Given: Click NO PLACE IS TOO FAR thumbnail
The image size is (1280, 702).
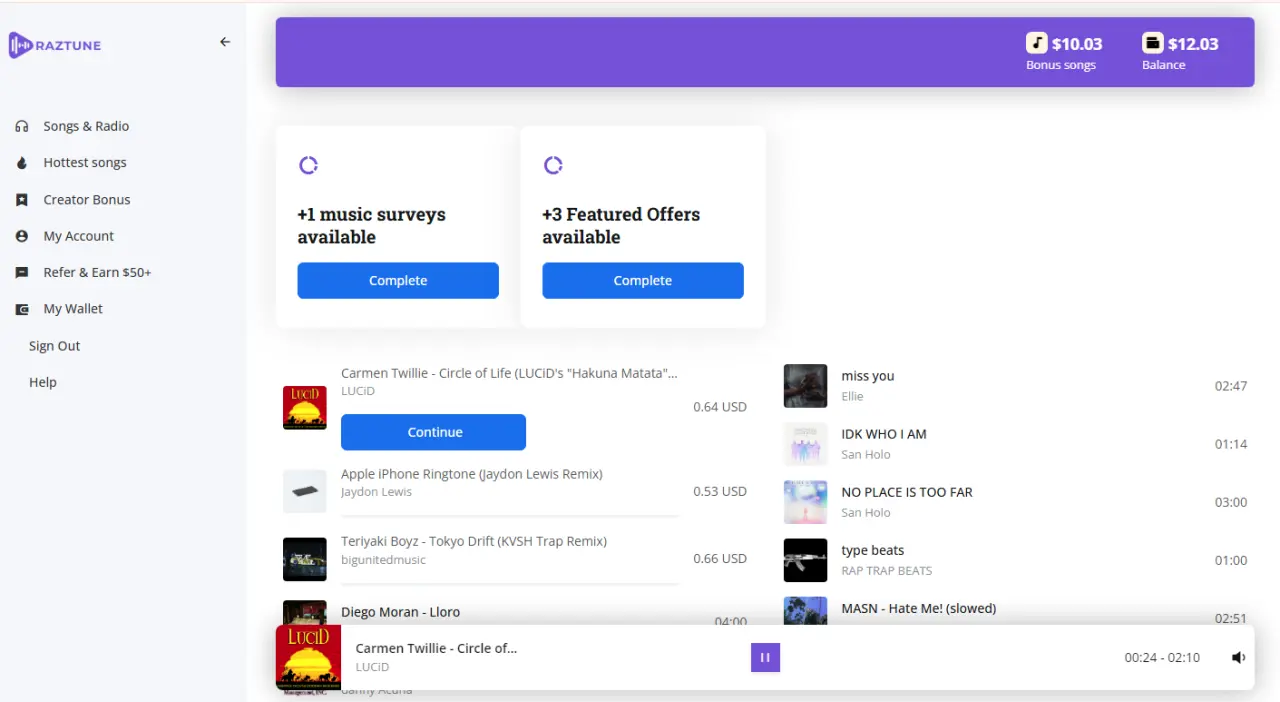Looking at the screenshot, I should [805, 502].
